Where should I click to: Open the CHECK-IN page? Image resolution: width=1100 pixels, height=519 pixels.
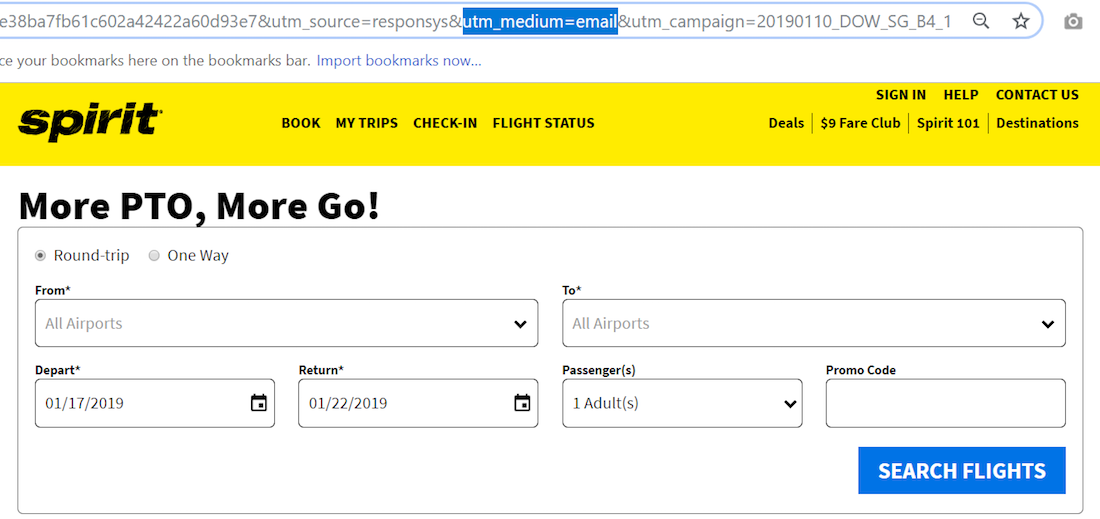[x=445, y=123]
